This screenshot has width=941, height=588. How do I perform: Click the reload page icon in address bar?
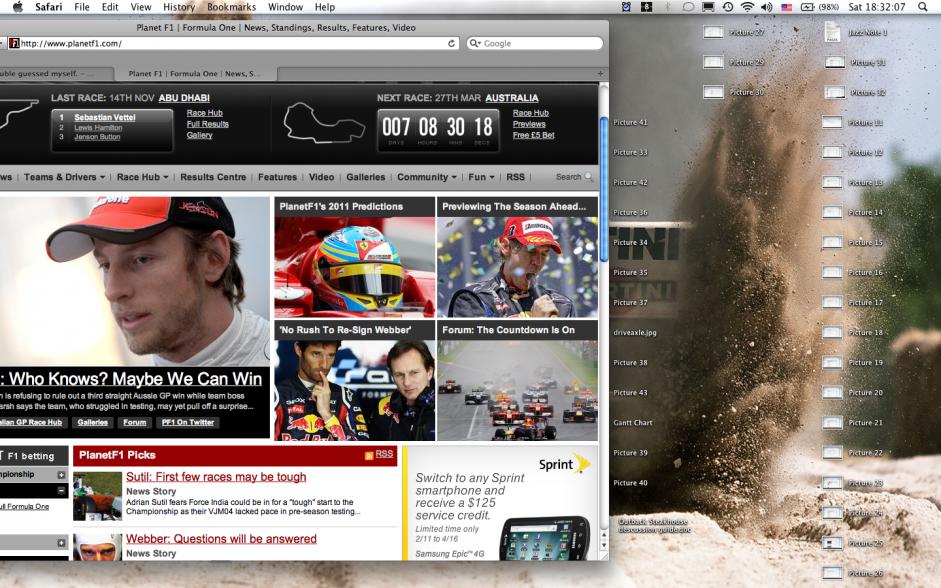[452, 44]
